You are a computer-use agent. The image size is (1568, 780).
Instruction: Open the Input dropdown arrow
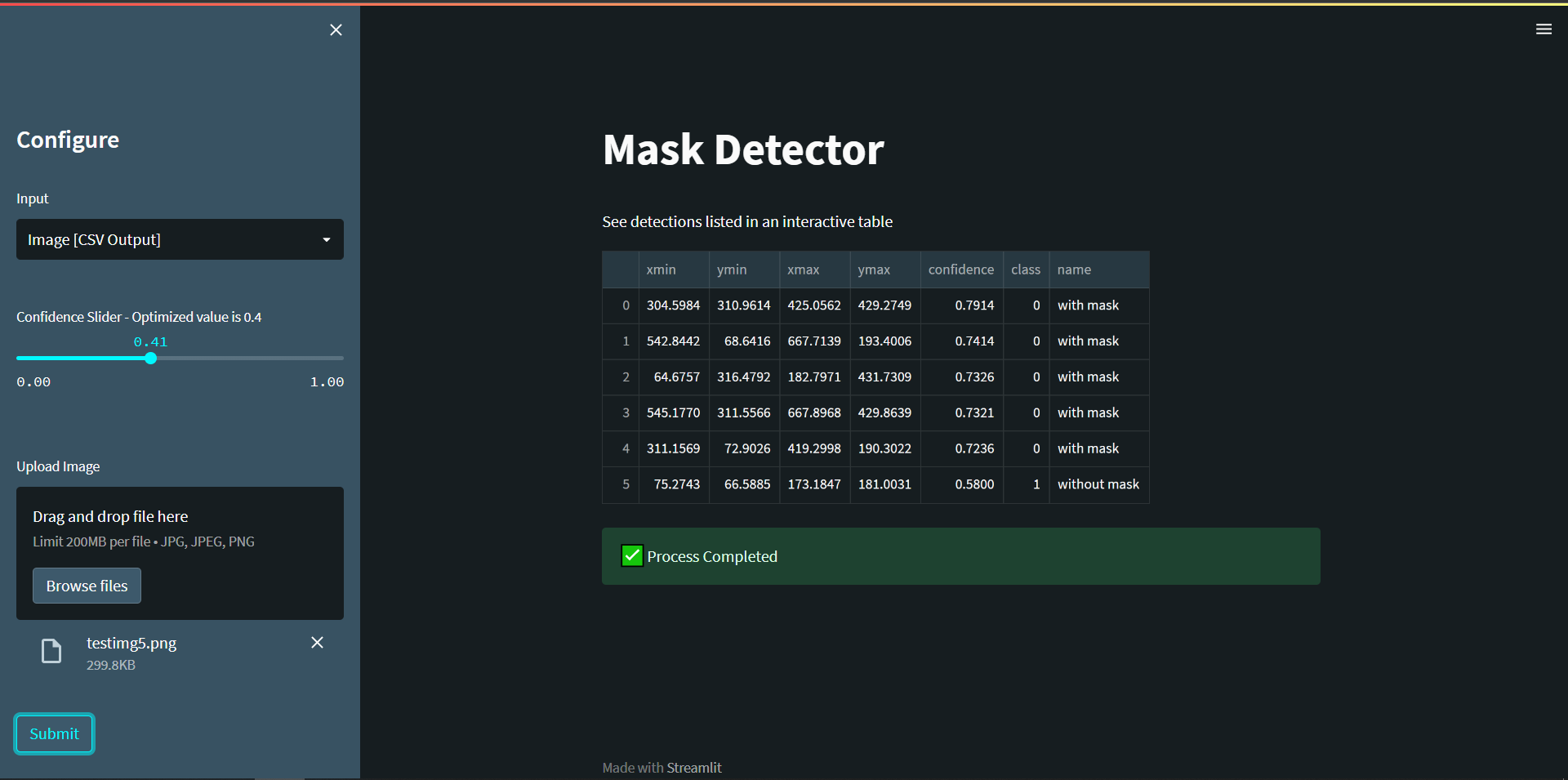pyautogui.click(x=327, y=239)
